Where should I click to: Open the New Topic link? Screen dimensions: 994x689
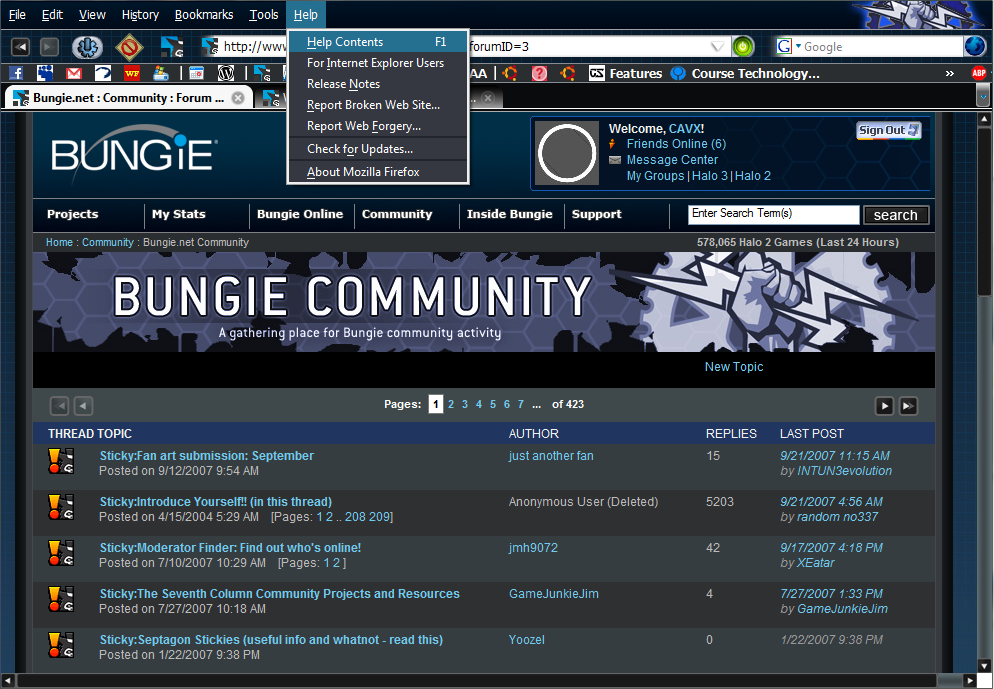[x=733, y=367]
